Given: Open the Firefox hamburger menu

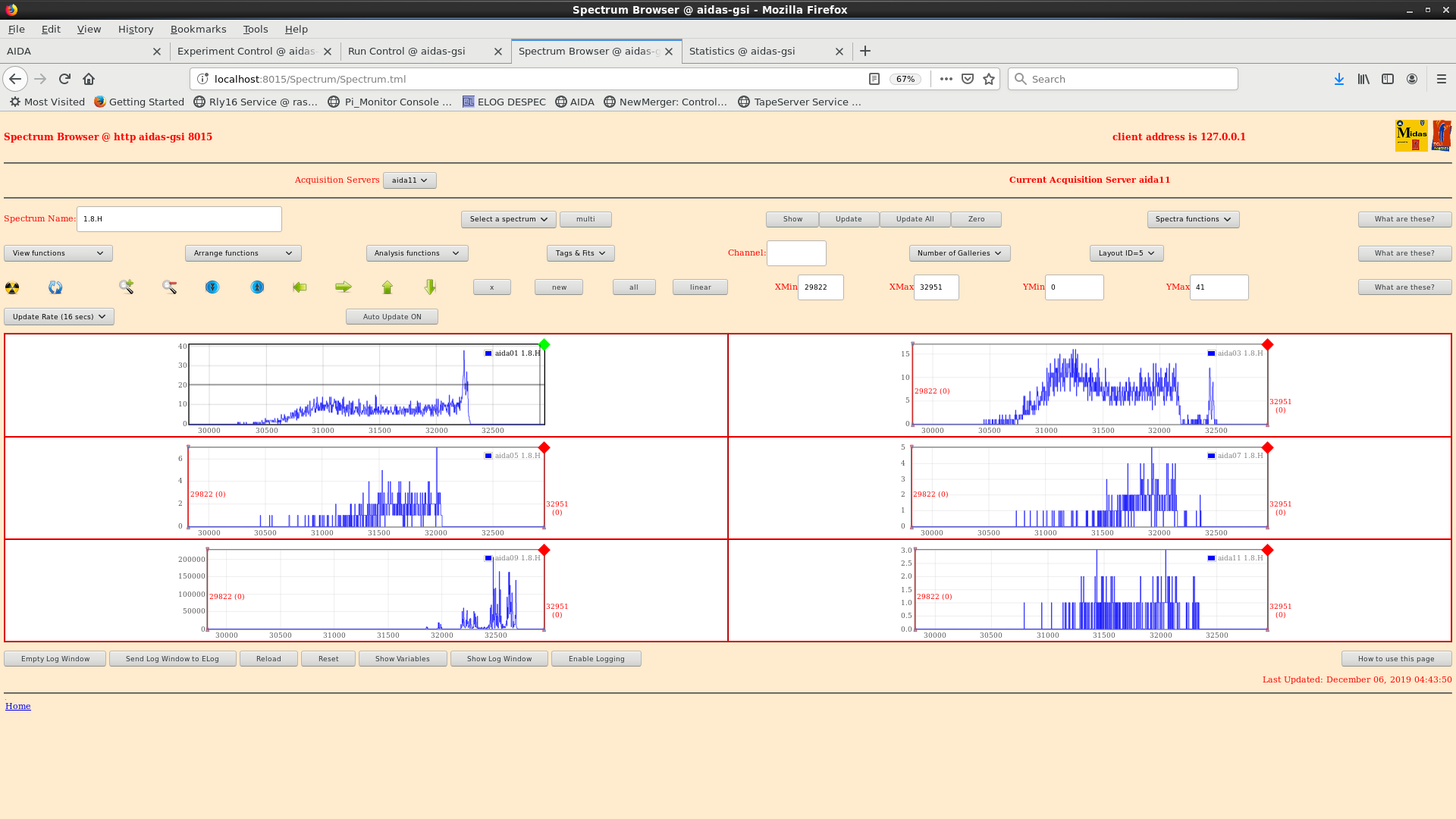Looking at the screenshot, I should 1442,79.
